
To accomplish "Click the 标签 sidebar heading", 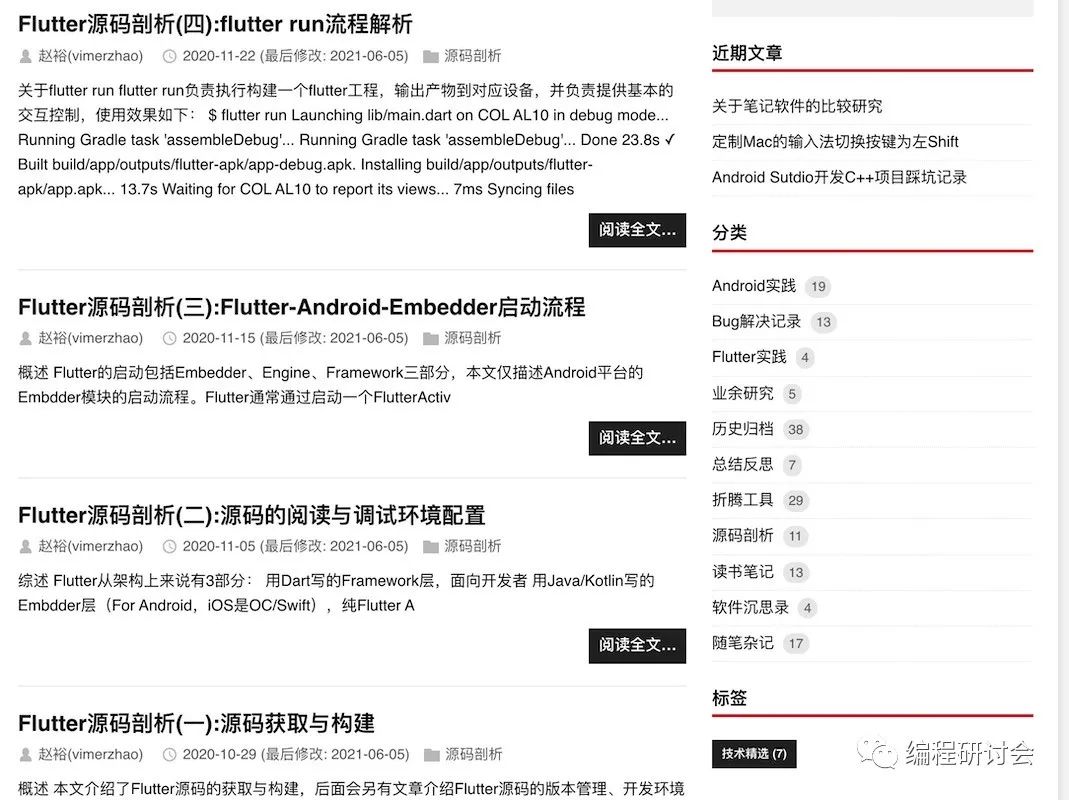I will click(729, 698).
